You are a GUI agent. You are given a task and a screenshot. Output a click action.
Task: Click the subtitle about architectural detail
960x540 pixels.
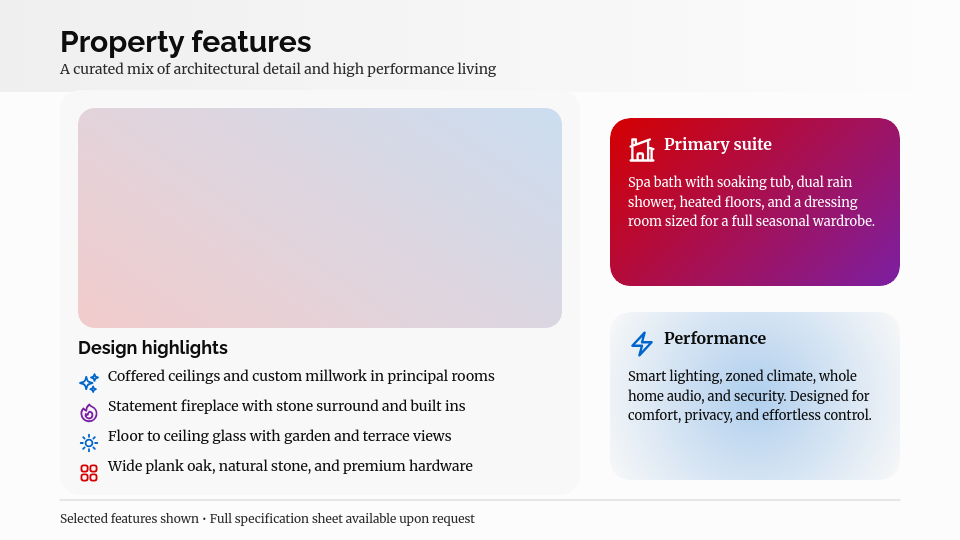(x=278, y=69)
